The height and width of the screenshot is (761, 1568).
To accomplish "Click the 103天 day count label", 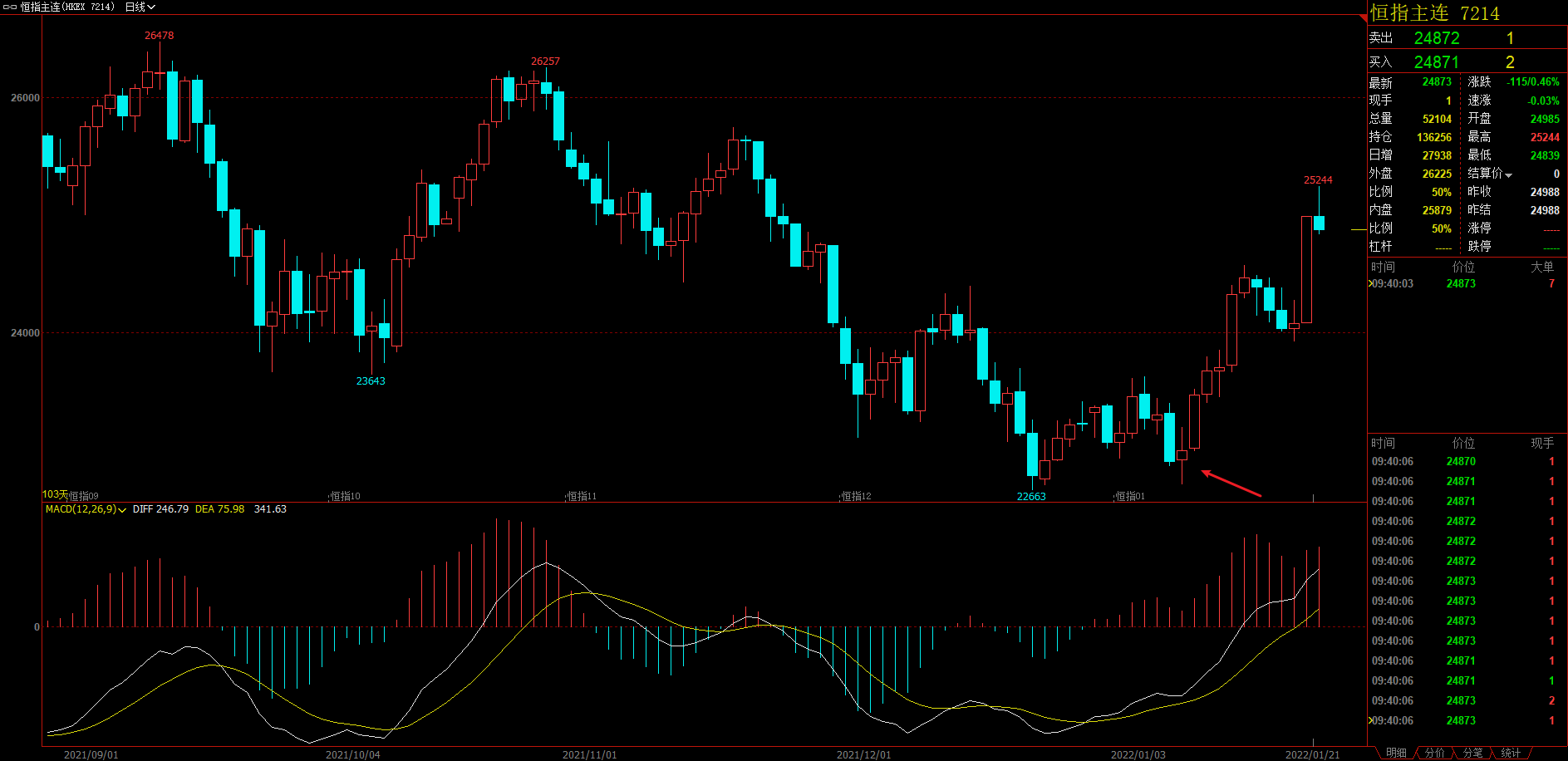I will coord(55,494).
